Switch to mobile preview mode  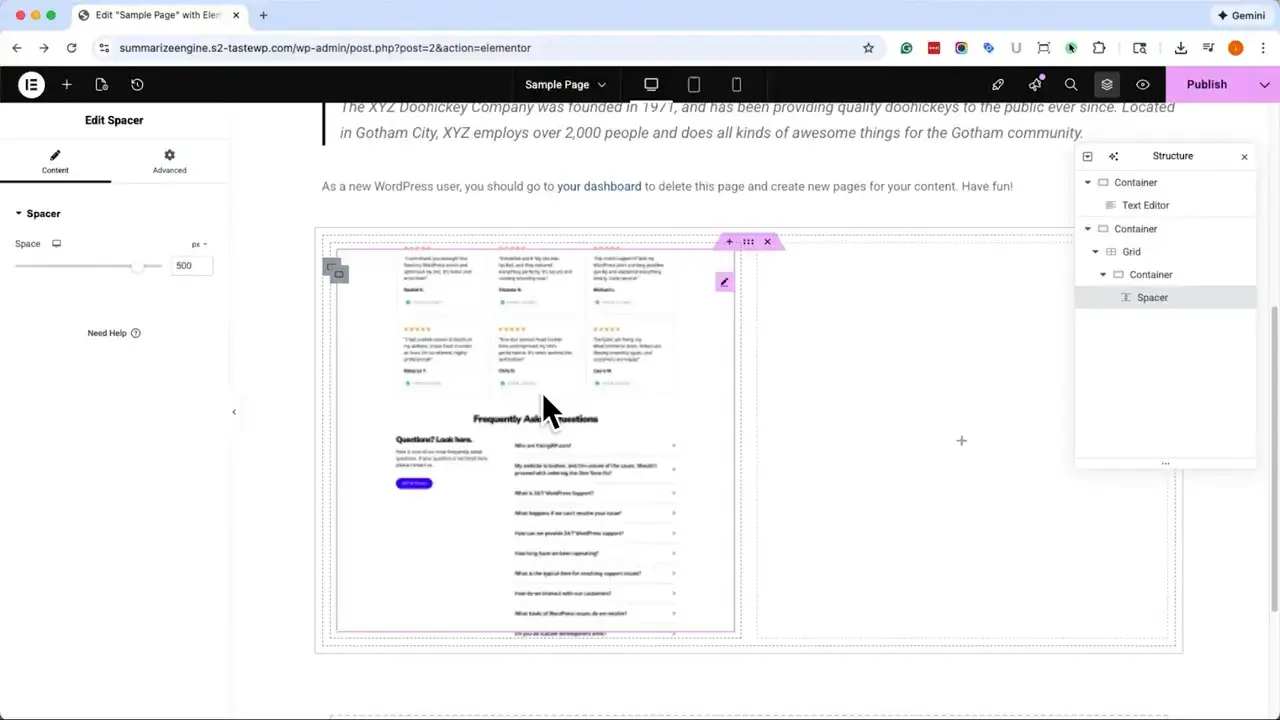point(737,85)
